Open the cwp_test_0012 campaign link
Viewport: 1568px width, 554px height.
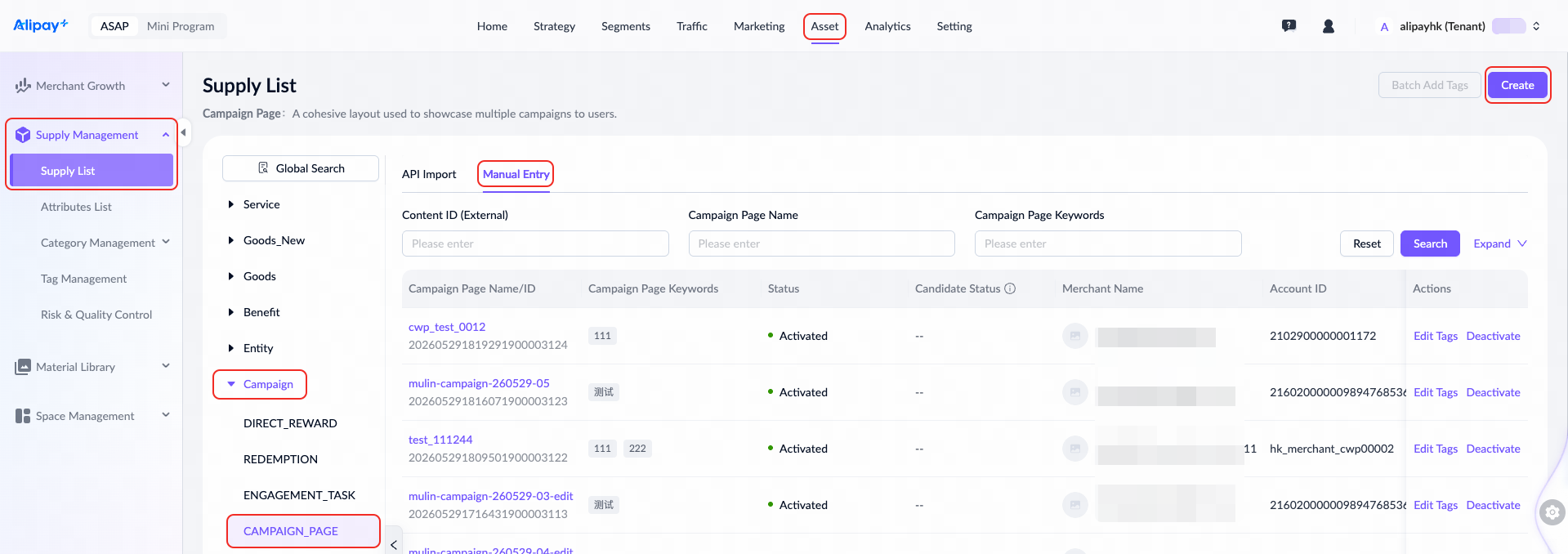447,327
